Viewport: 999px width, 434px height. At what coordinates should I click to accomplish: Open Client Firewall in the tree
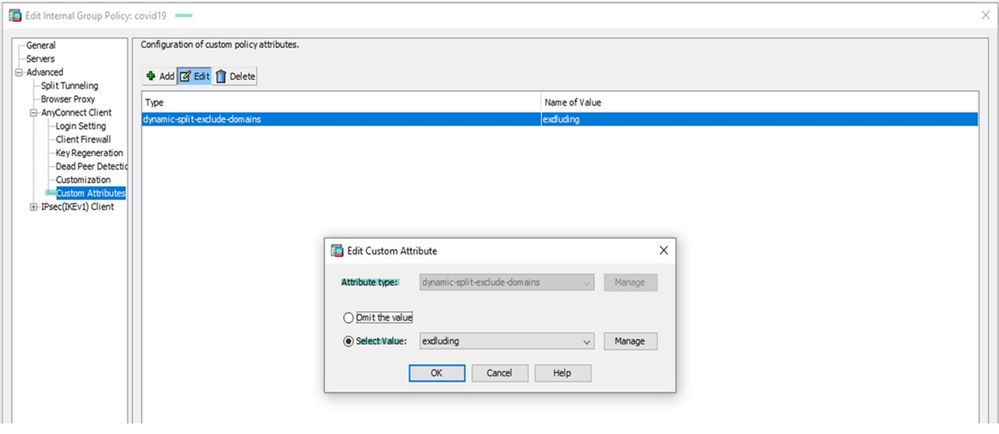[83, 139]
